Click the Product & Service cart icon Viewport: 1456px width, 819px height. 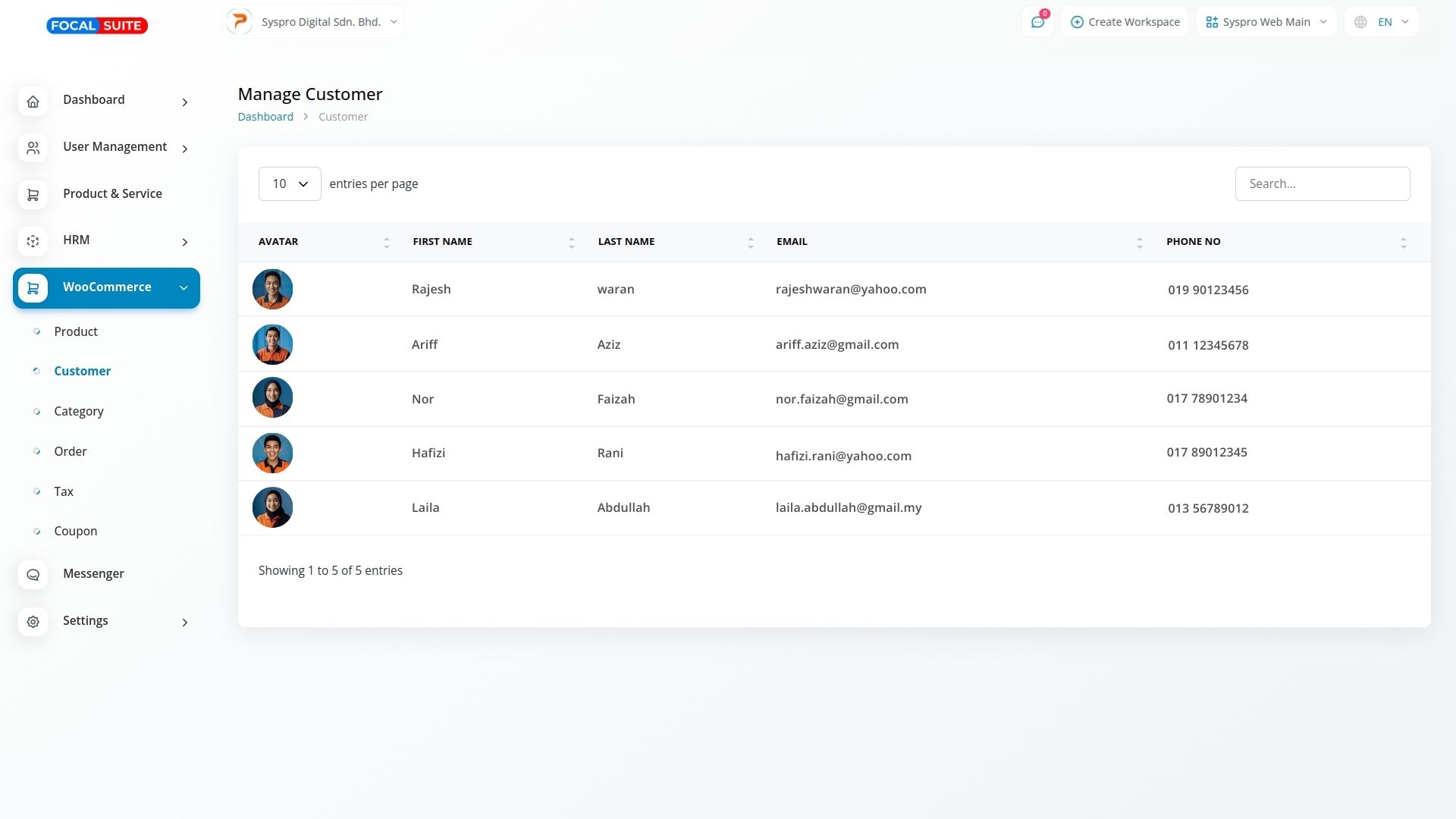[33, 195]
